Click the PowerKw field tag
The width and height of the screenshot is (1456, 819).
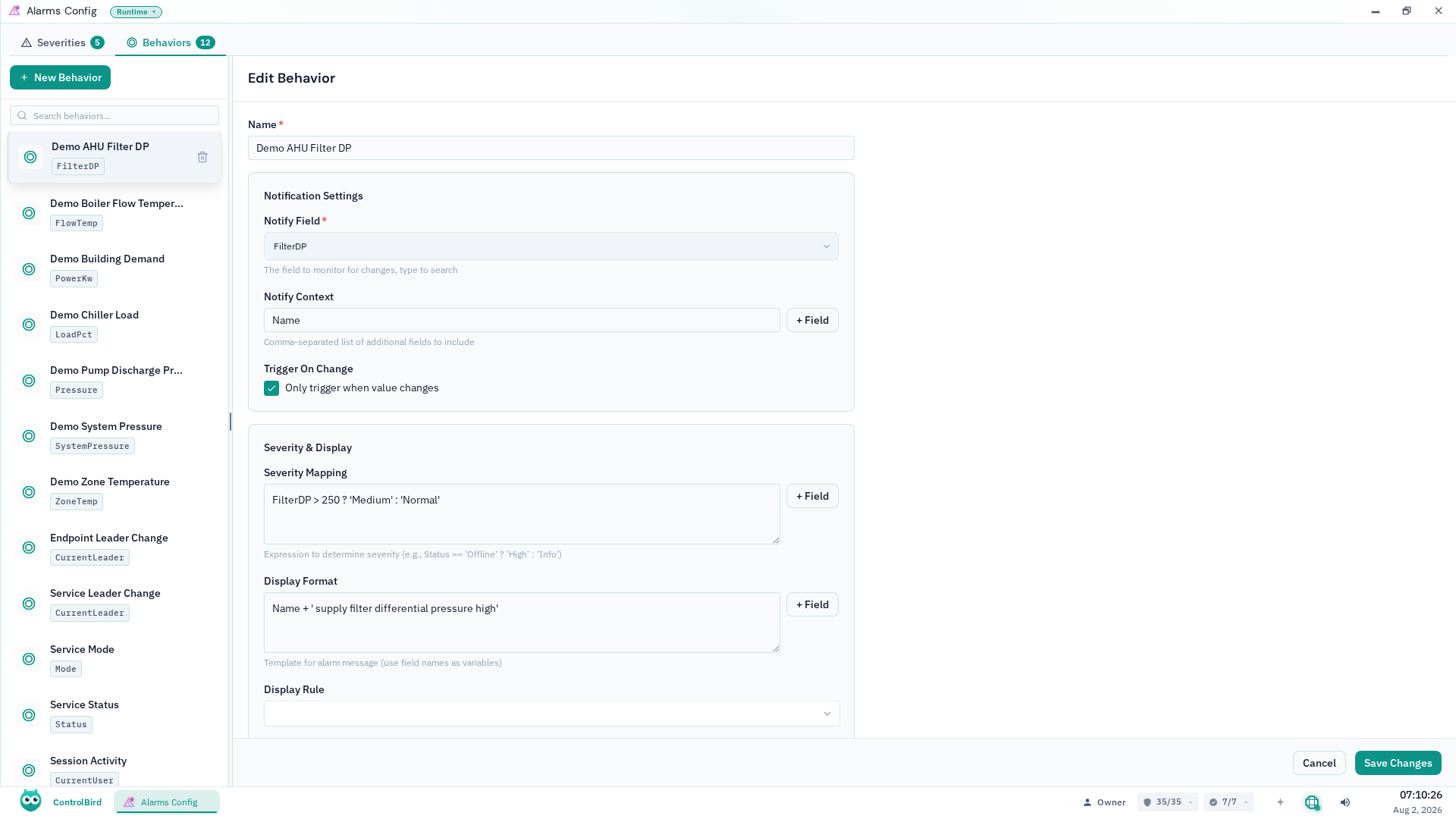[x=74, y=278]
